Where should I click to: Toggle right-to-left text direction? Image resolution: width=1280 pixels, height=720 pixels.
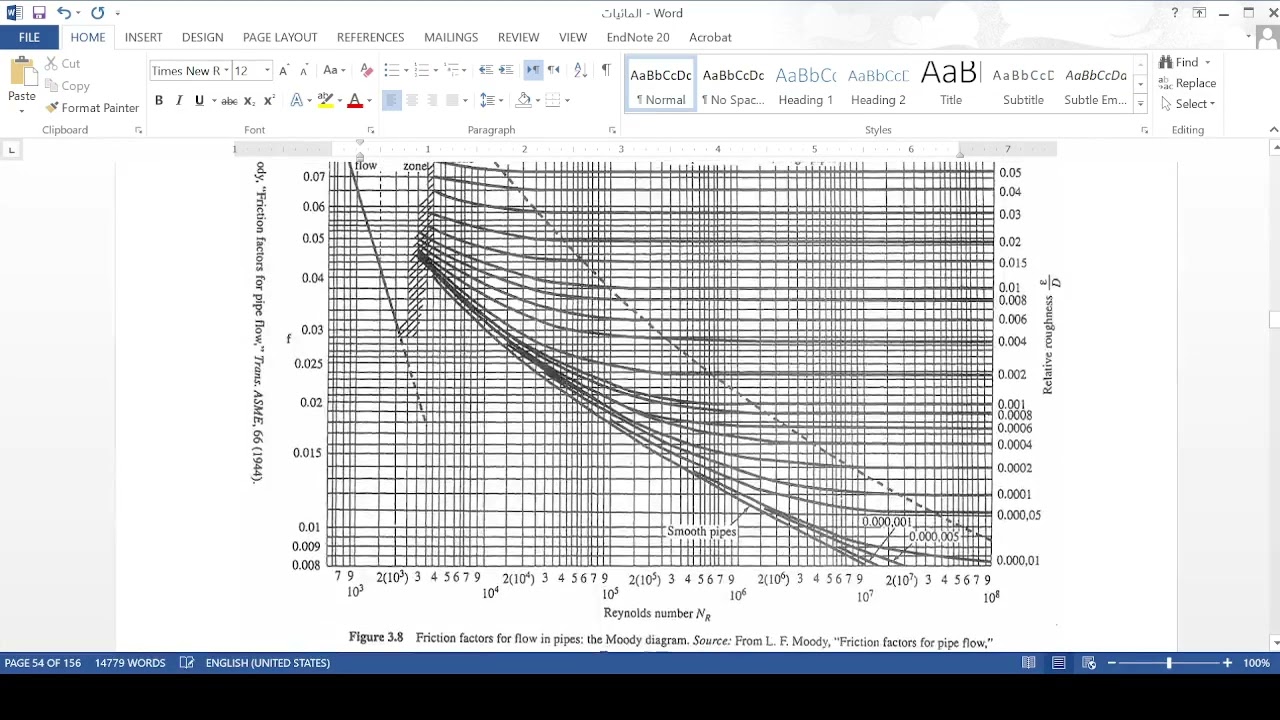(x=553, y=70)
